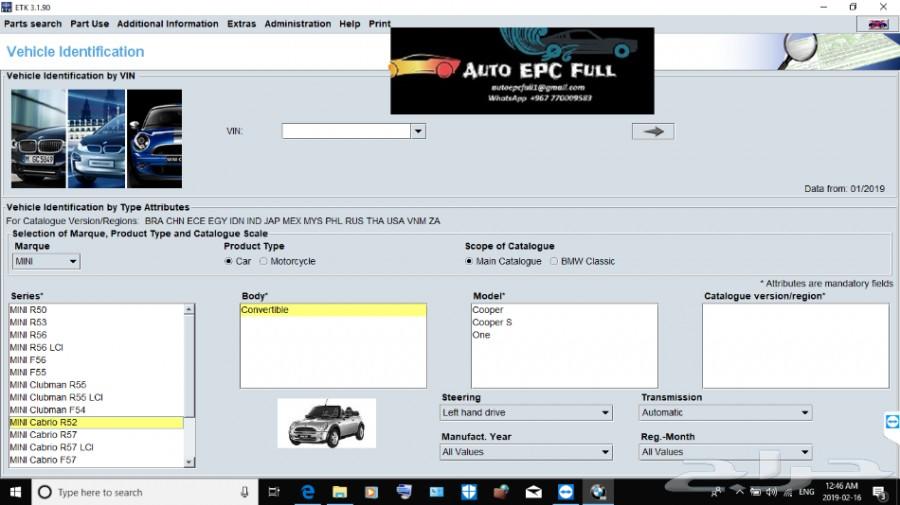Show hidden system tray icons chevron
Screen dimensions: 900x505
pyautogui.click(x=740, y=492)
